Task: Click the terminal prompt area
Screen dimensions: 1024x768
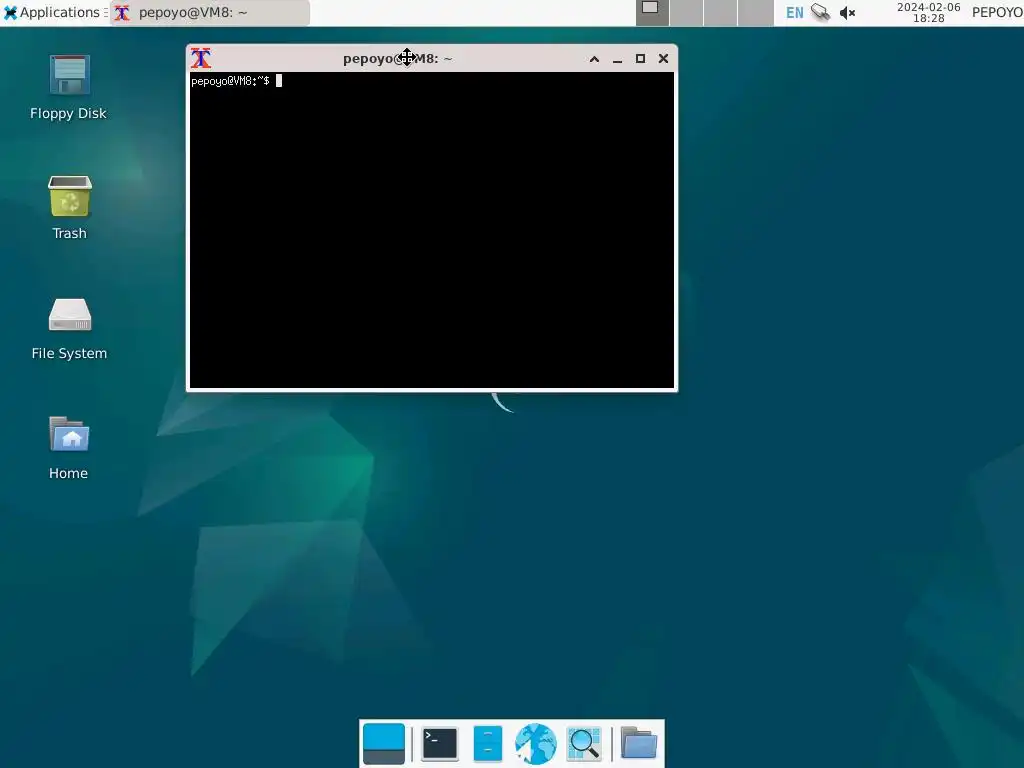Action: coord(432,230)
